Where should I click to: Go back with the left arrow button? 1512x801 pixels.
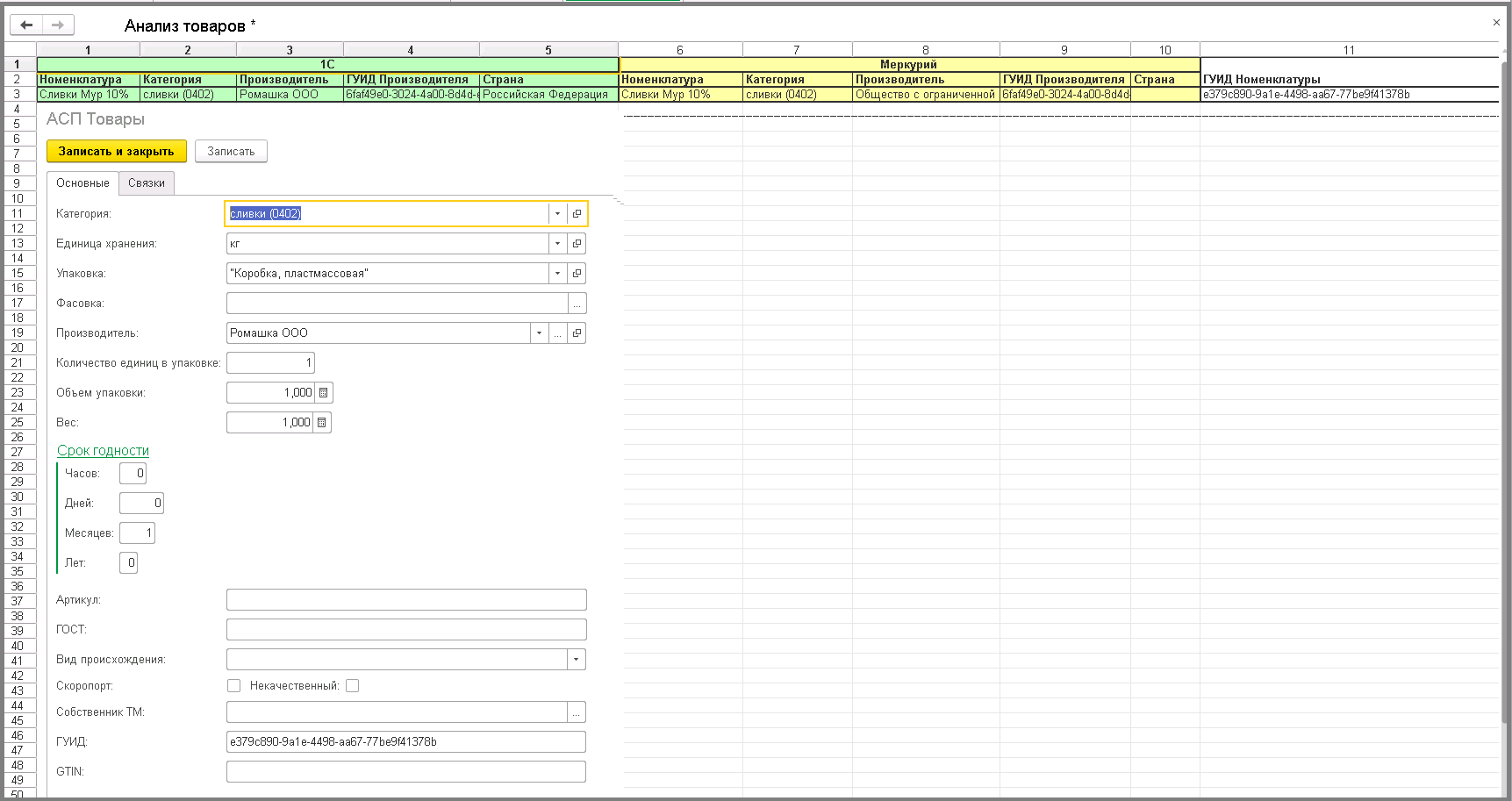click(26, 25)
